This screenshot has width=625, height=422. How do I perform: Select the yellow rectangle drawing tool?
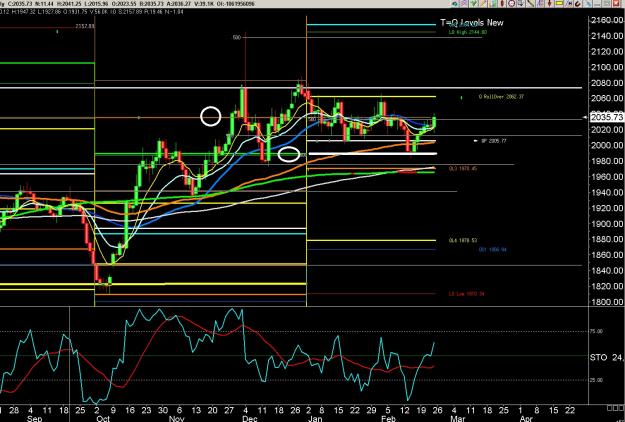coord(559,3)
